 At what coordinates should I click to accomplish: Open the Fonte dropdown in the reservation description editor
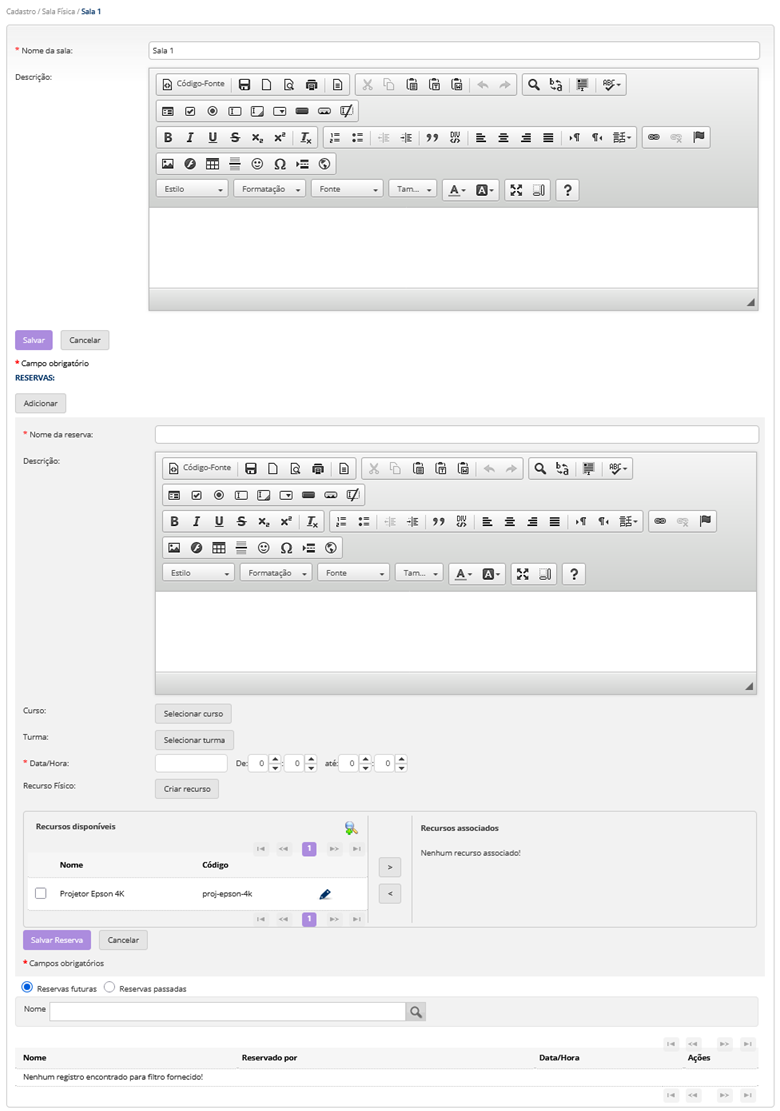pyautogui.click(x=353, y=574)
